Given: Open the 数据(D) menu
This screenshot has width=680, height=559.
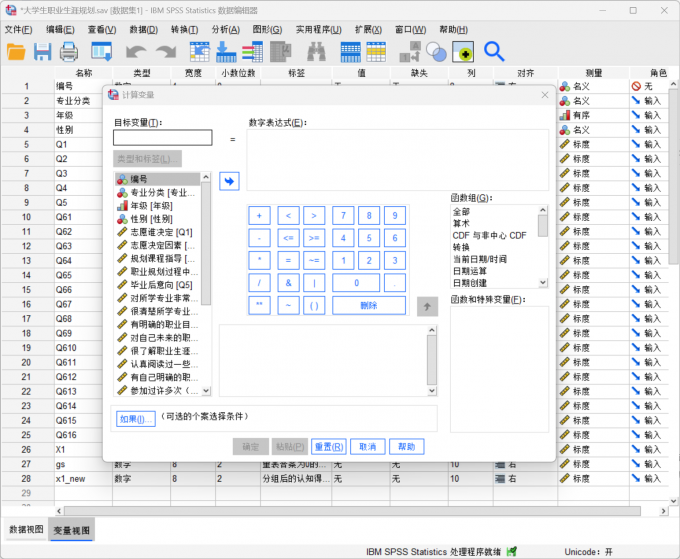Looking at the screenshot, I should 144,29.
